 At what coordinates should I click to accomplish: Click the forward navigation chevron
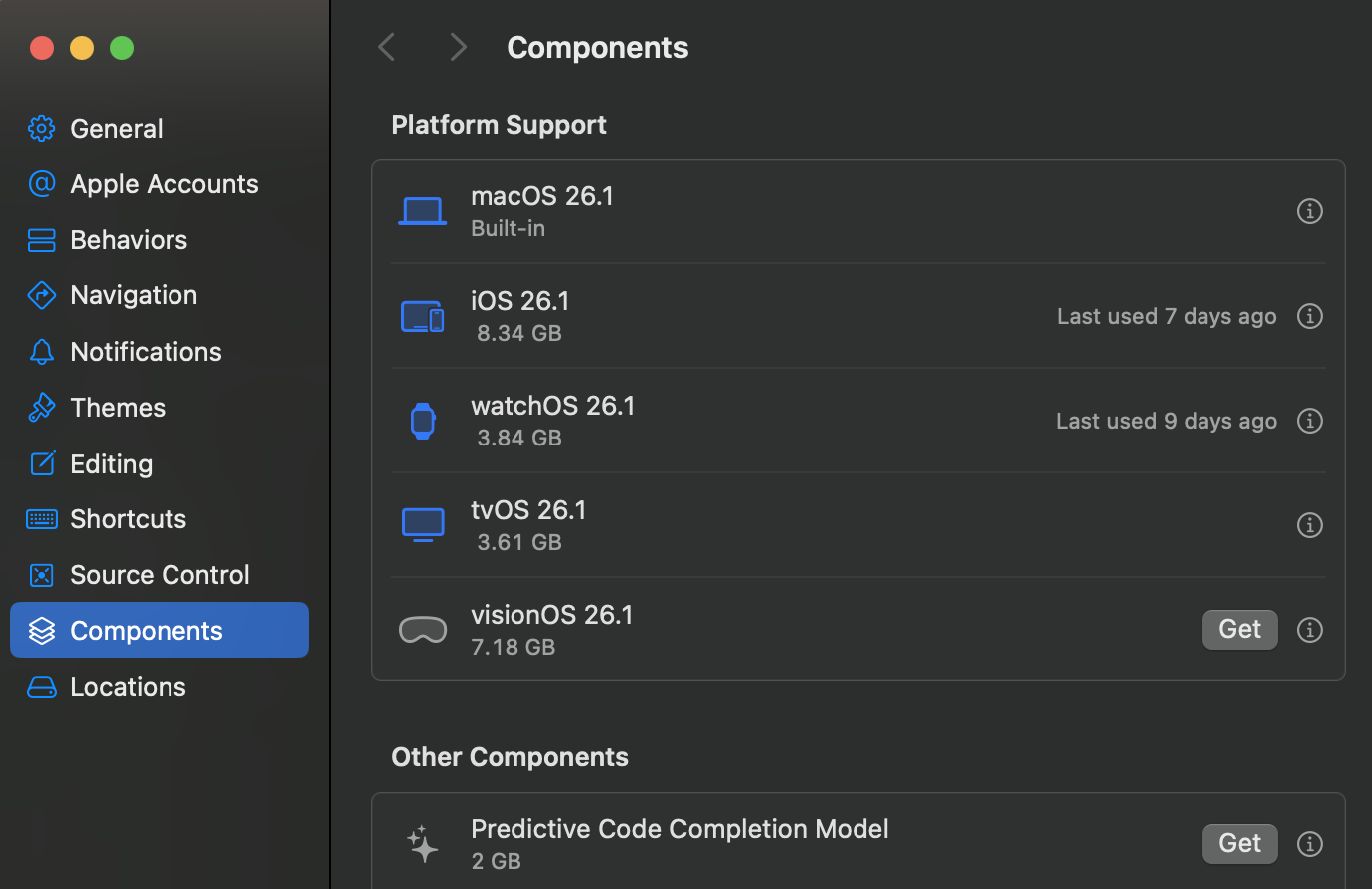(457, 46)
